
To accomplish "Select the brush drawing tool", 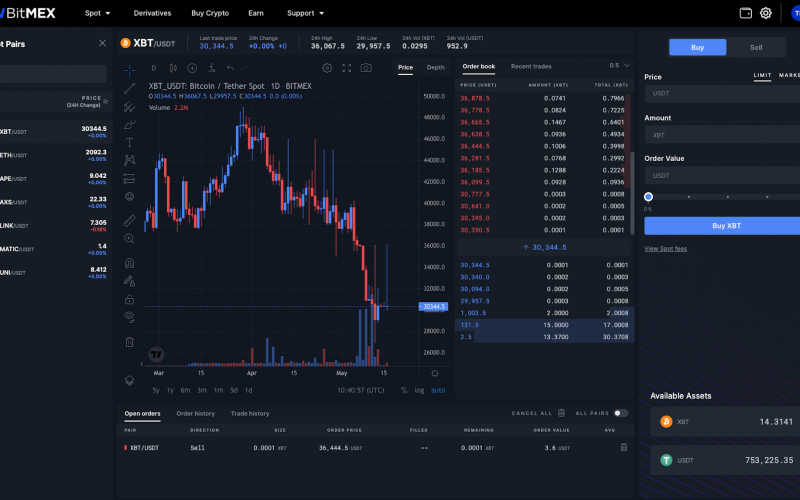I will (130, 124).
